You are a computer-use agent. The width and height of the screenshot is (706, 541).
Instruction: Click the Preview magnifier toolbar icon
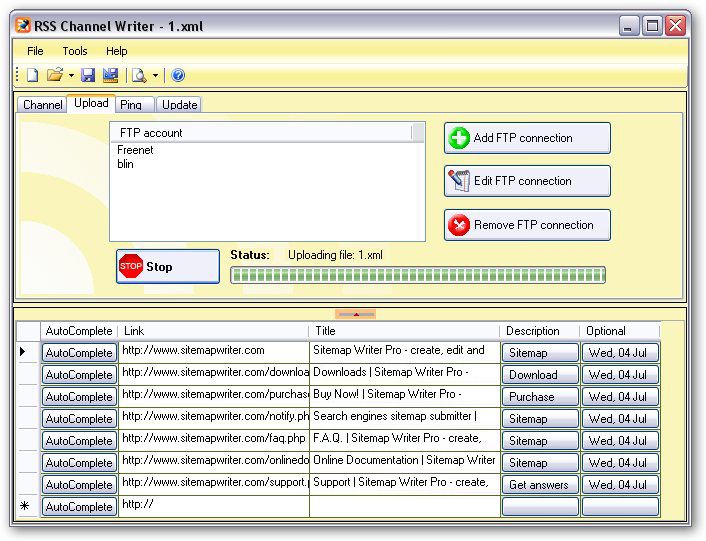[x=139, y=75]
